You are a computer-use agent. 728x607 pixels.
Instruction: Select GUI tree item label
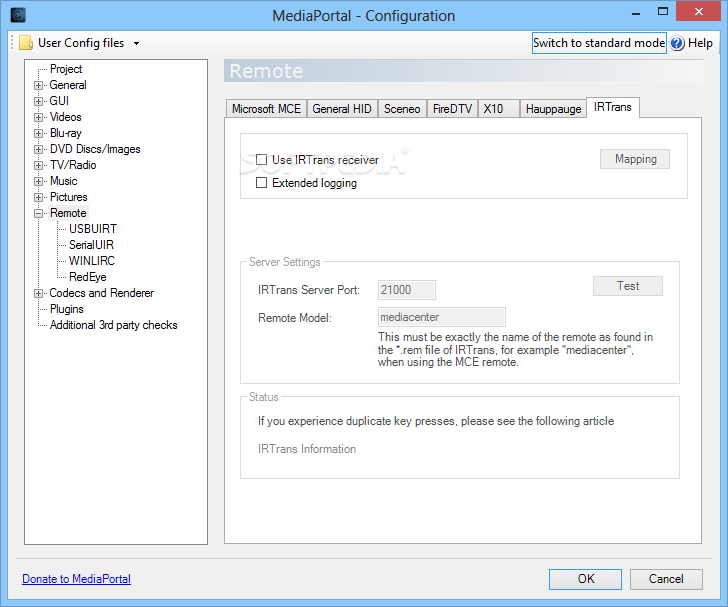[59, 101]
